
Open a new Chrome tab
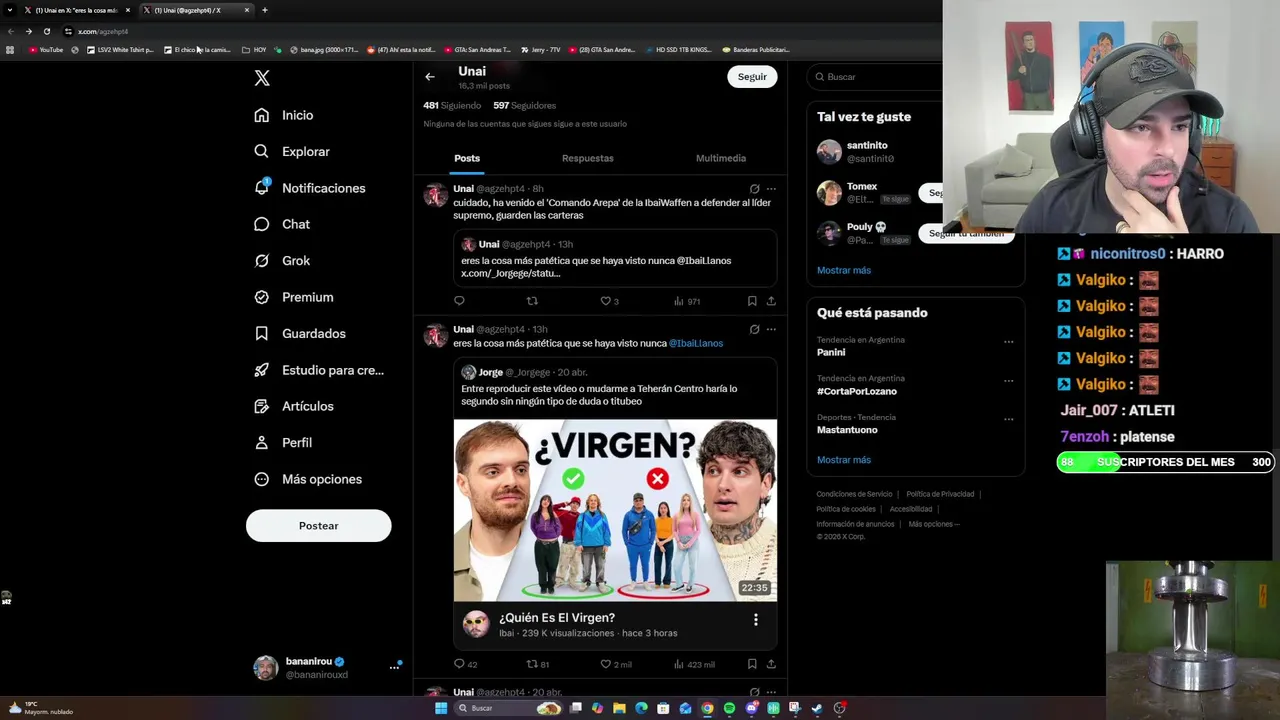point(265,10)
